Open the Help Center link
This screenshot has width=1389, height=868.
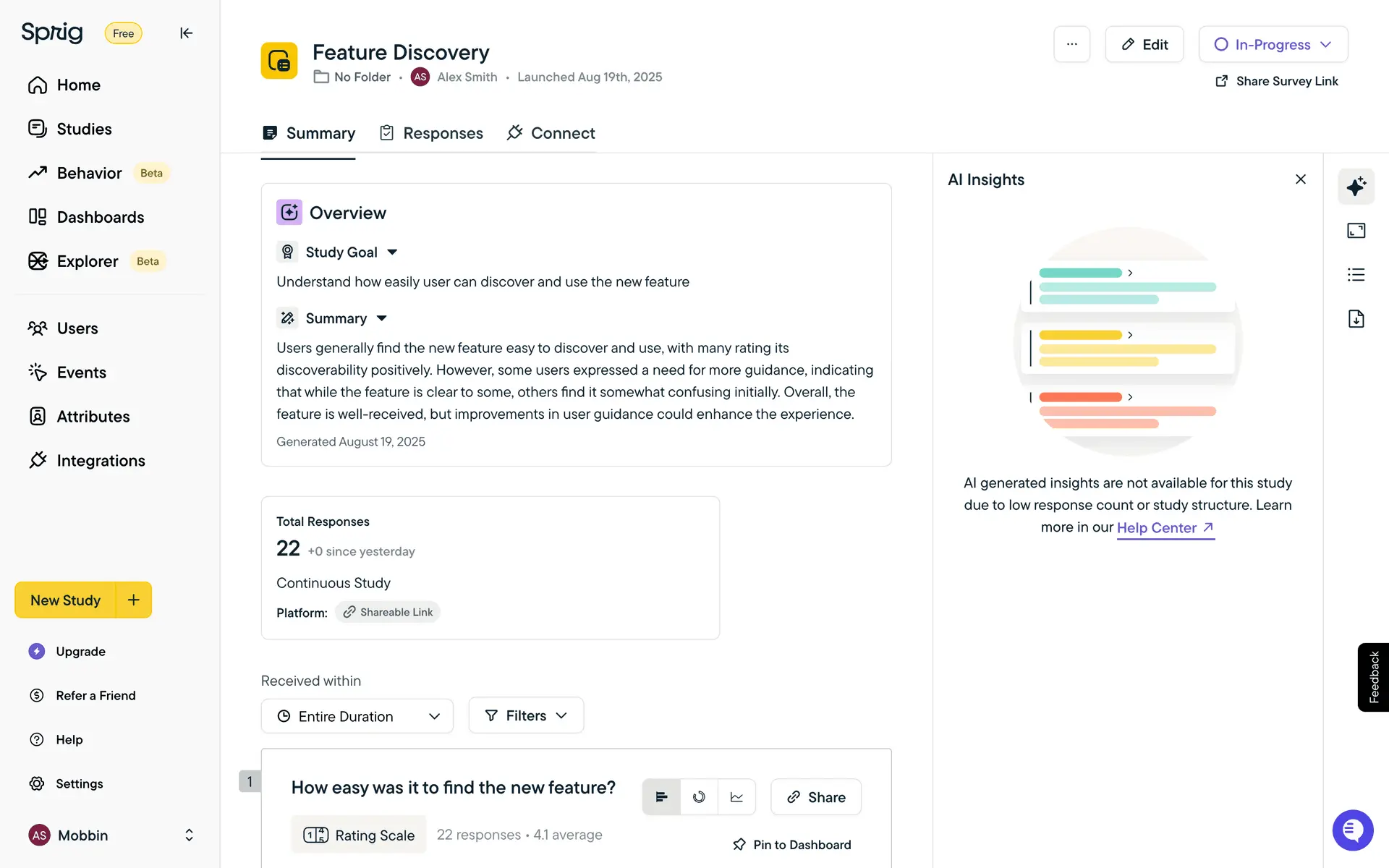pos(1165,528)
